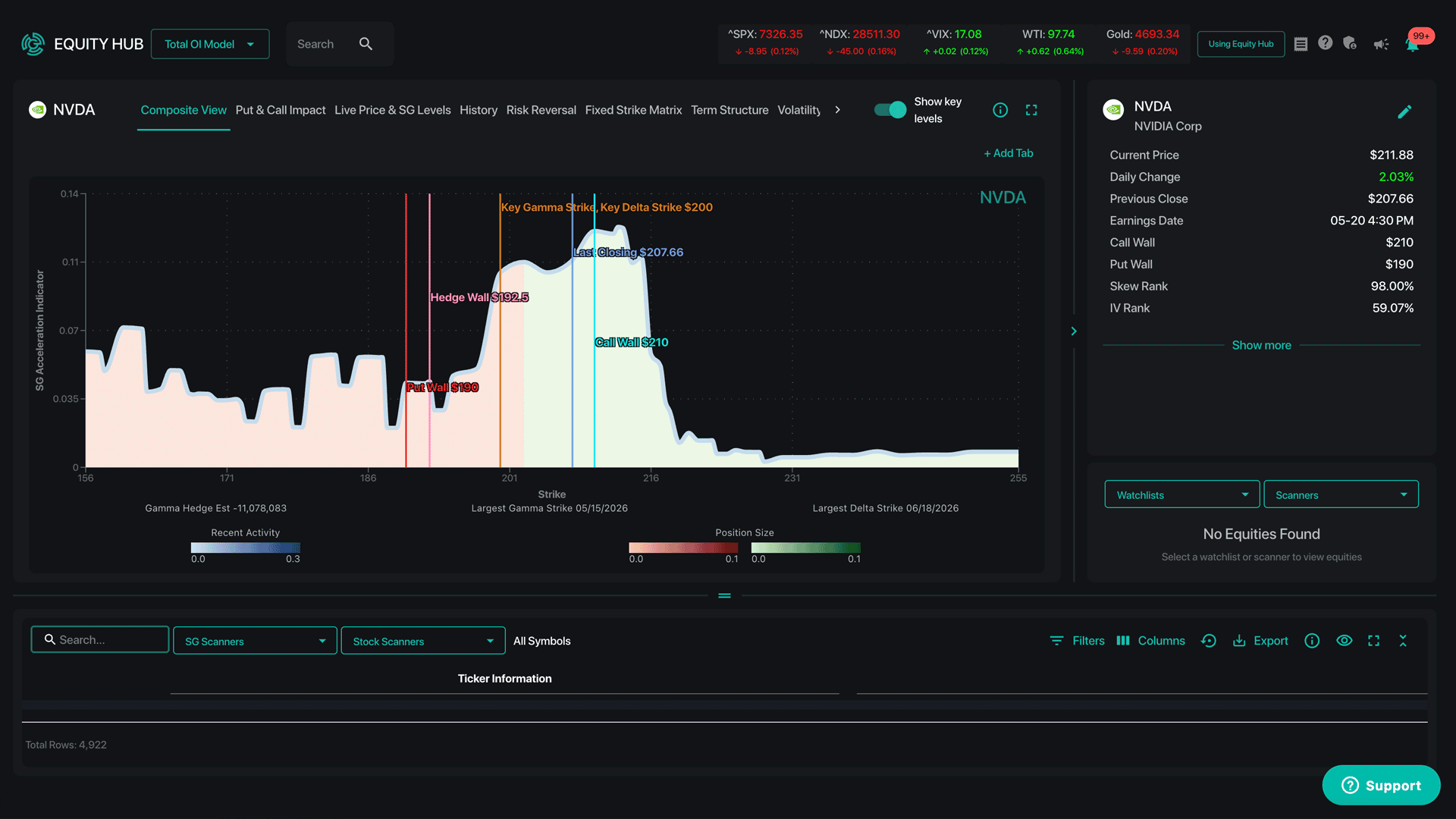Screen dimensions: 1456x819
Task: Click the All Symbols label
Action: coord(541,641)
